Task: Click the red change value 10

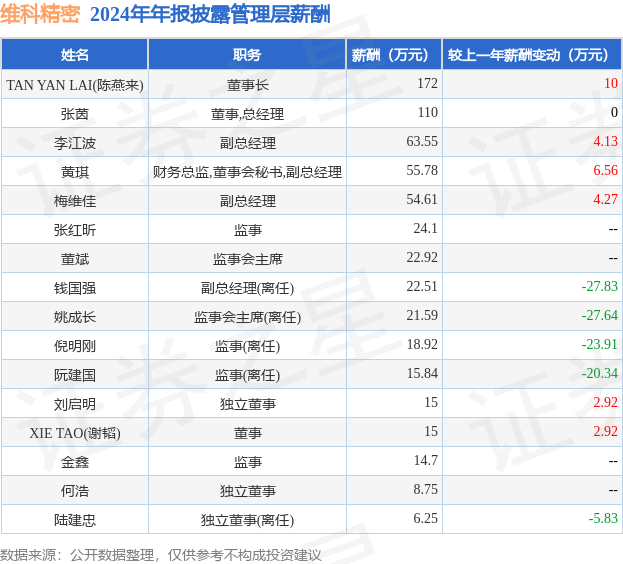Action: (611, 83)
